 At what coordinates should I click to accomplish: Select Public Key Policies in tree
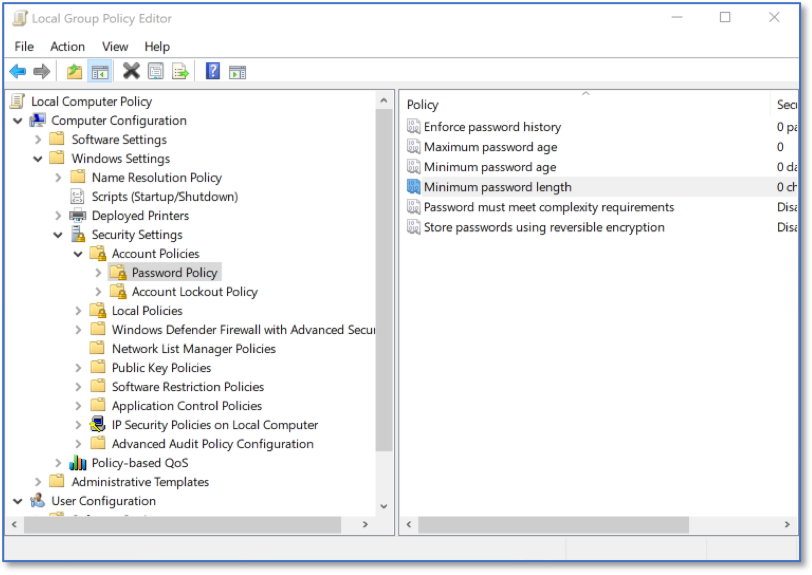pyautogui.click(x=162, y=368)
